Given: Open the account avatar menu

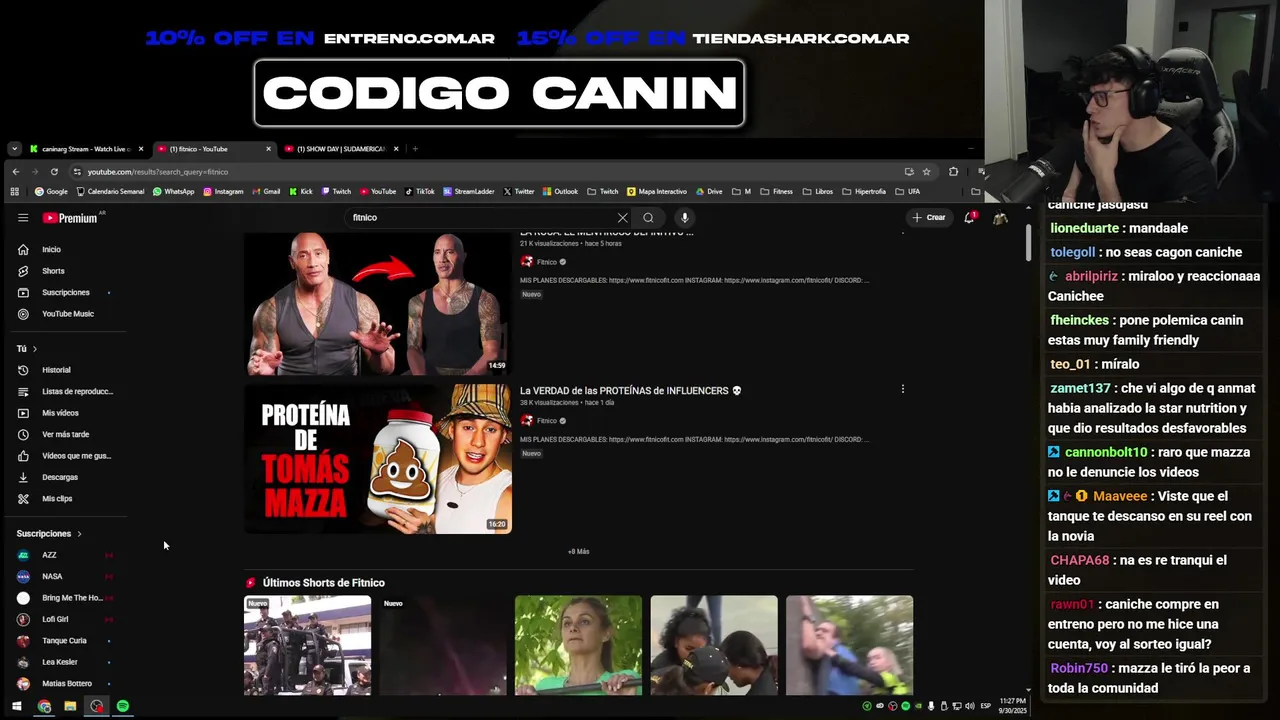Looking at the screenshot, I should tap(999, 217).
